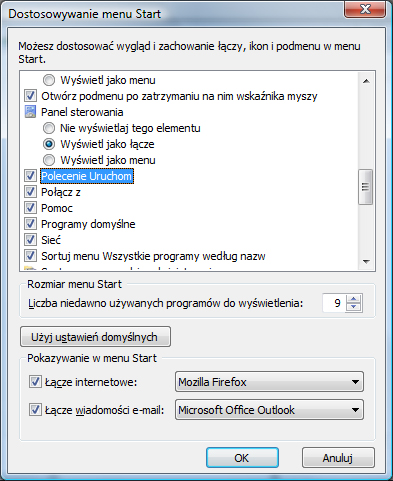Screen dimensions: 393x481
Task: Choose 'Wyświetl jako łącze' radio button
Action: [x=49, y=144]
